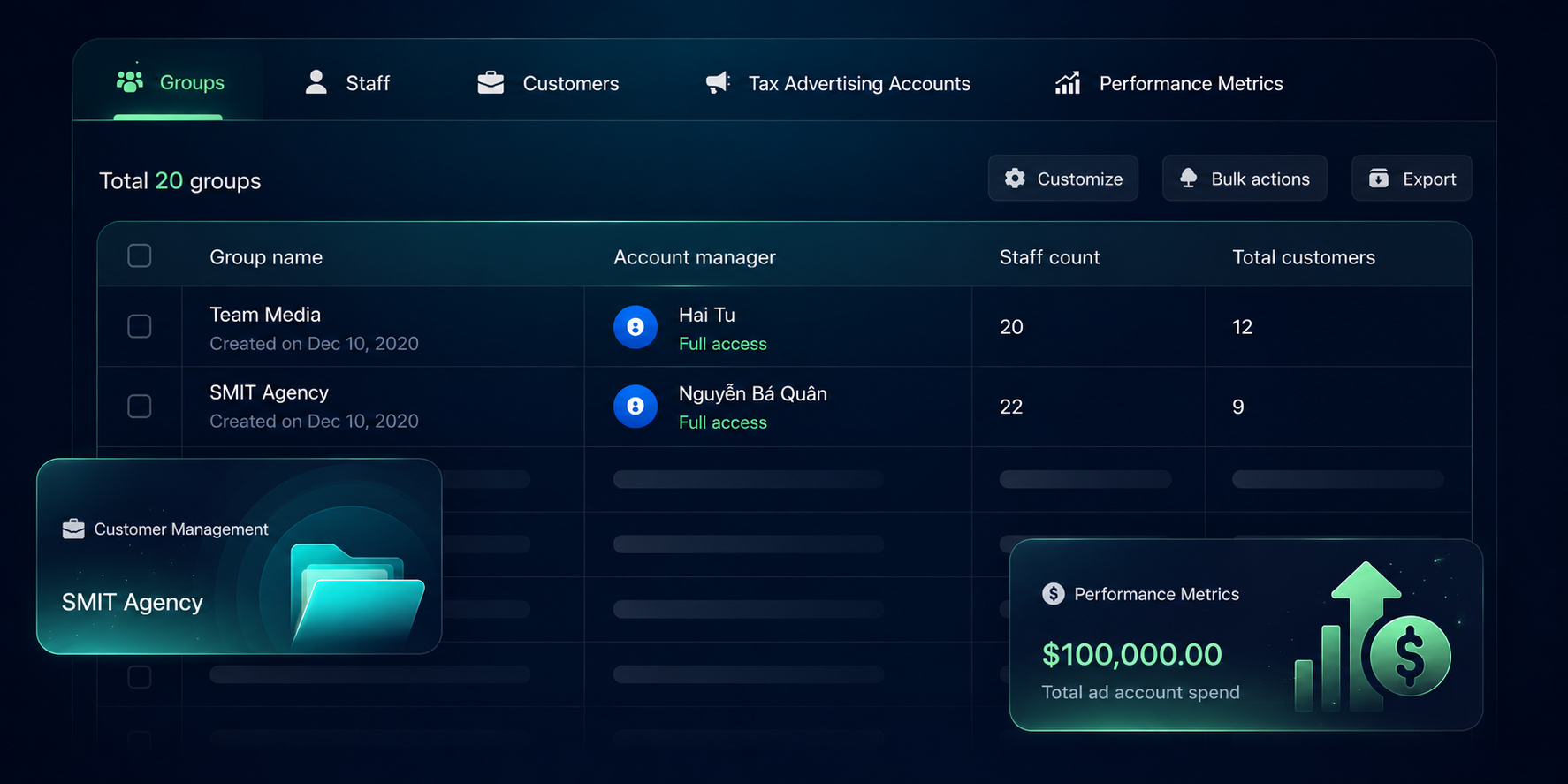
Task: Click the Bulk actions icon
Action: [x=1189, y=178]
